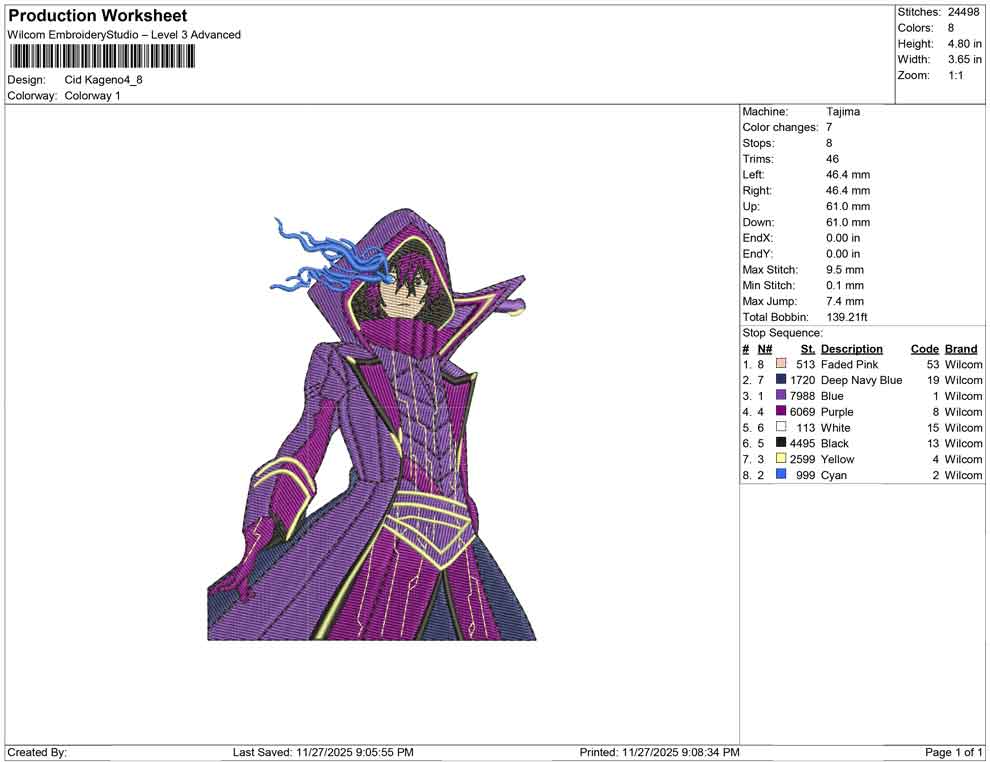Image resolution: width=990 pixels, height=762 pixels.
Task: Click the design name Cid Kageno4_8
Action: (104, 80)
